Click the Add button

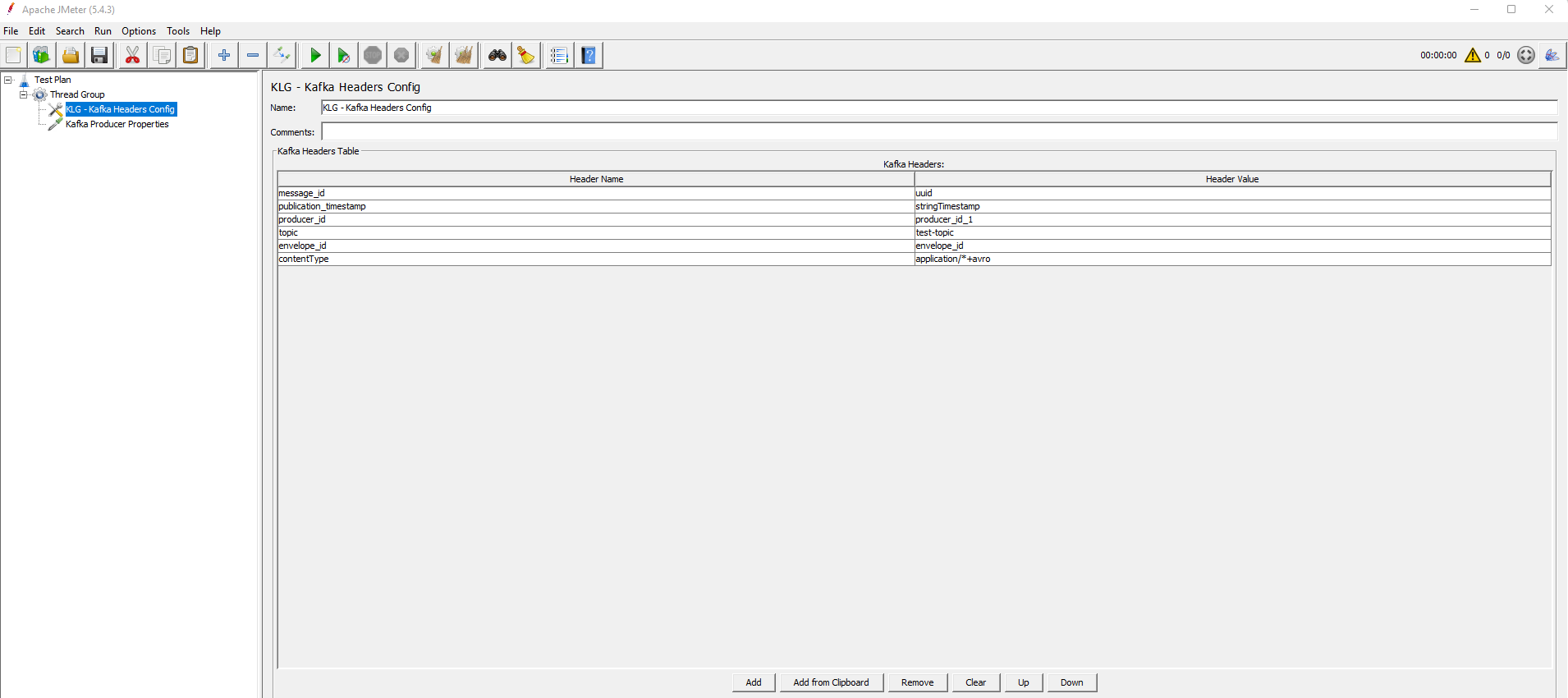coord(754,682)
